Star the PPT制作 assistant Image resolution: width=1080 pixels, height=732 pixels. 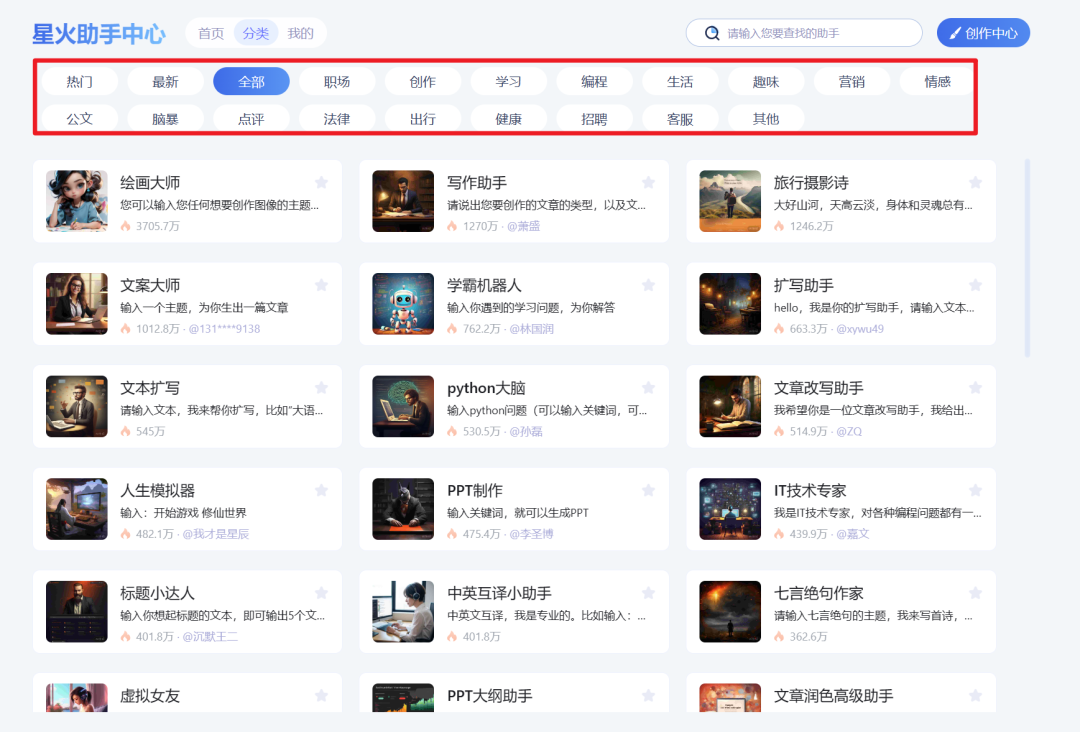648,490
